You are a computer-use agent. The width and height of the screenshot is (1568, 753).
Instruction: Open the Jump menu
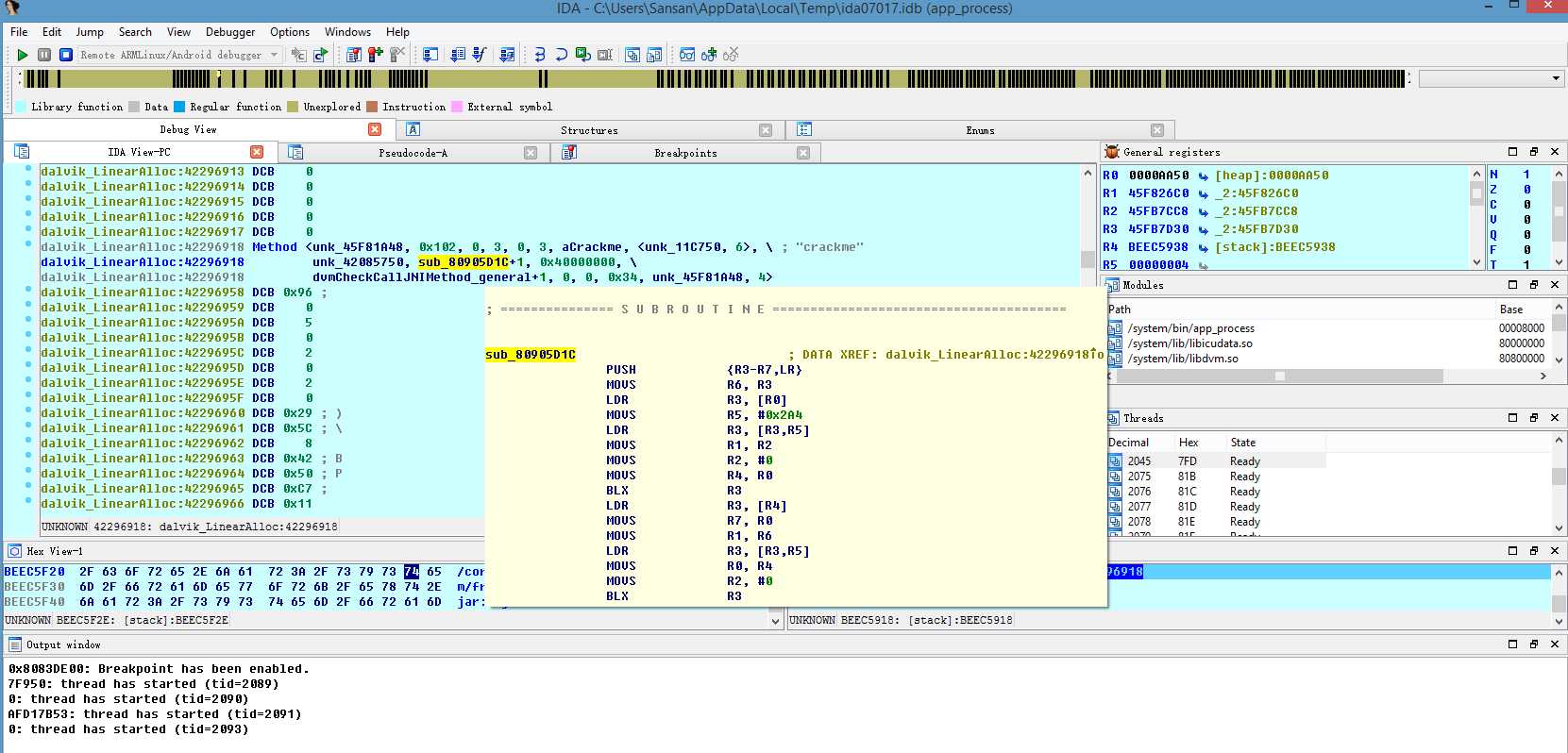point(90,31)
